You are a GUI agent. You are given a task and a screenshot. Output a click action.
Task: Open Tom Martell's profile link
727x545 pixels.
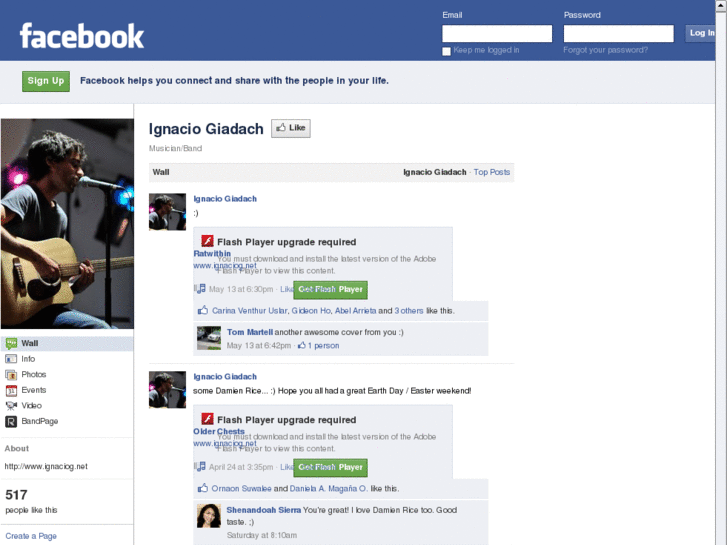(250, 332)
